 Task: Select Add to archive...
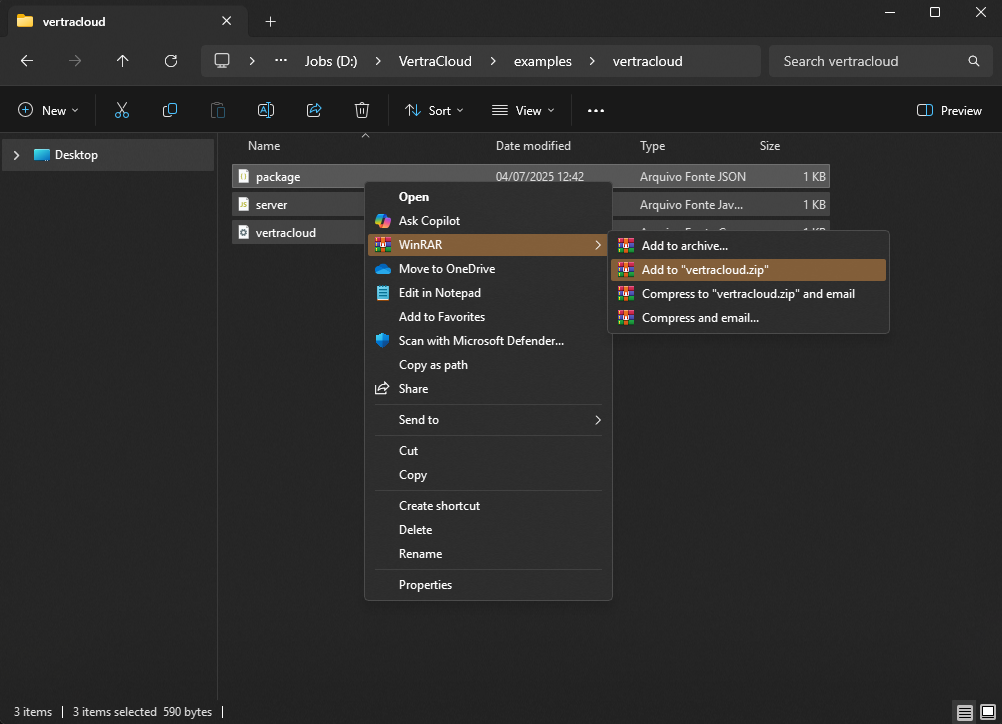coord(748,245)
